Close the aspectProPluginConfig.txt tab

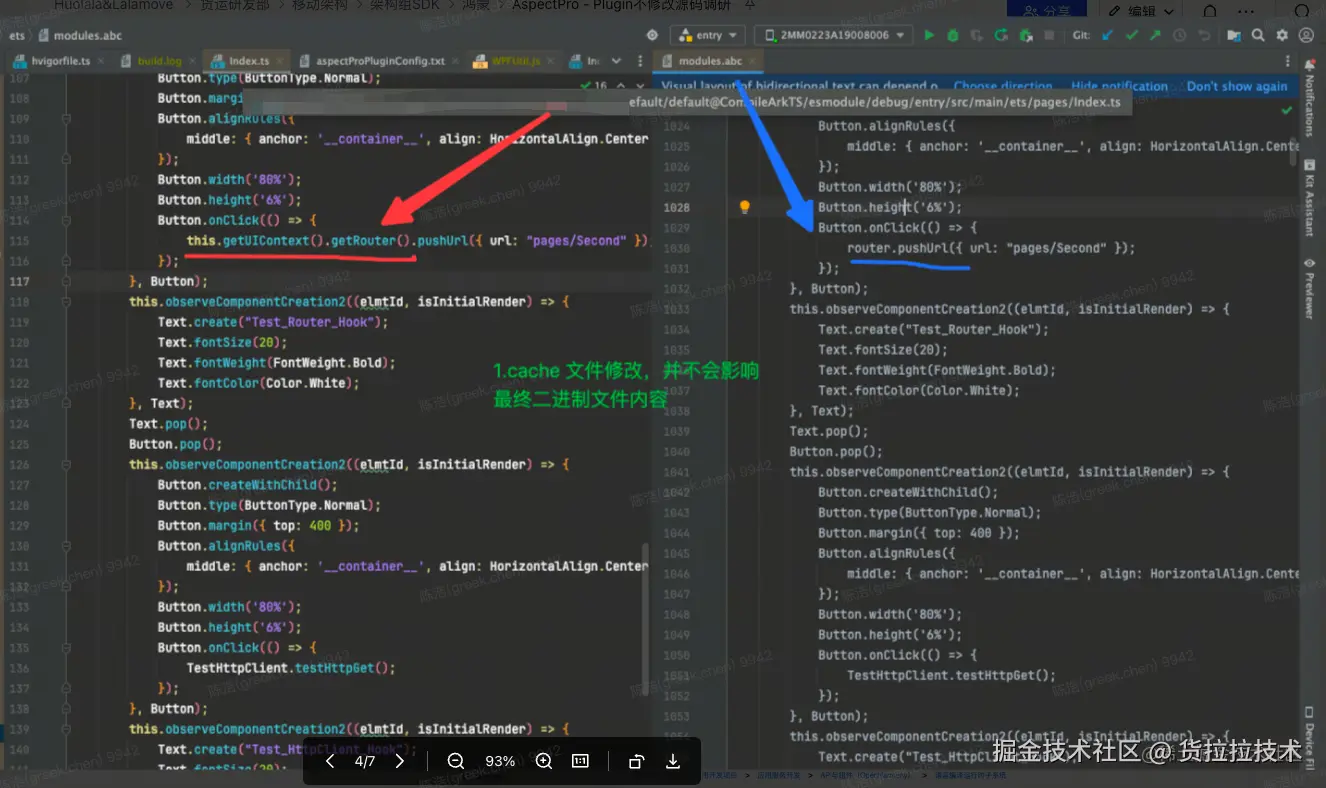click(x=455, y=61)
